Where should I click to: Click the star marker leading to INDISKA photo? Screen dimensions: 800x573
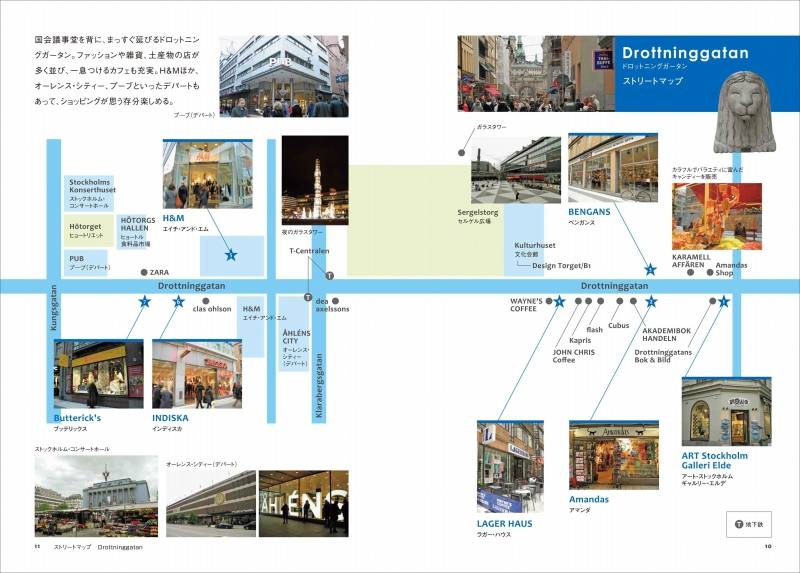178,302
